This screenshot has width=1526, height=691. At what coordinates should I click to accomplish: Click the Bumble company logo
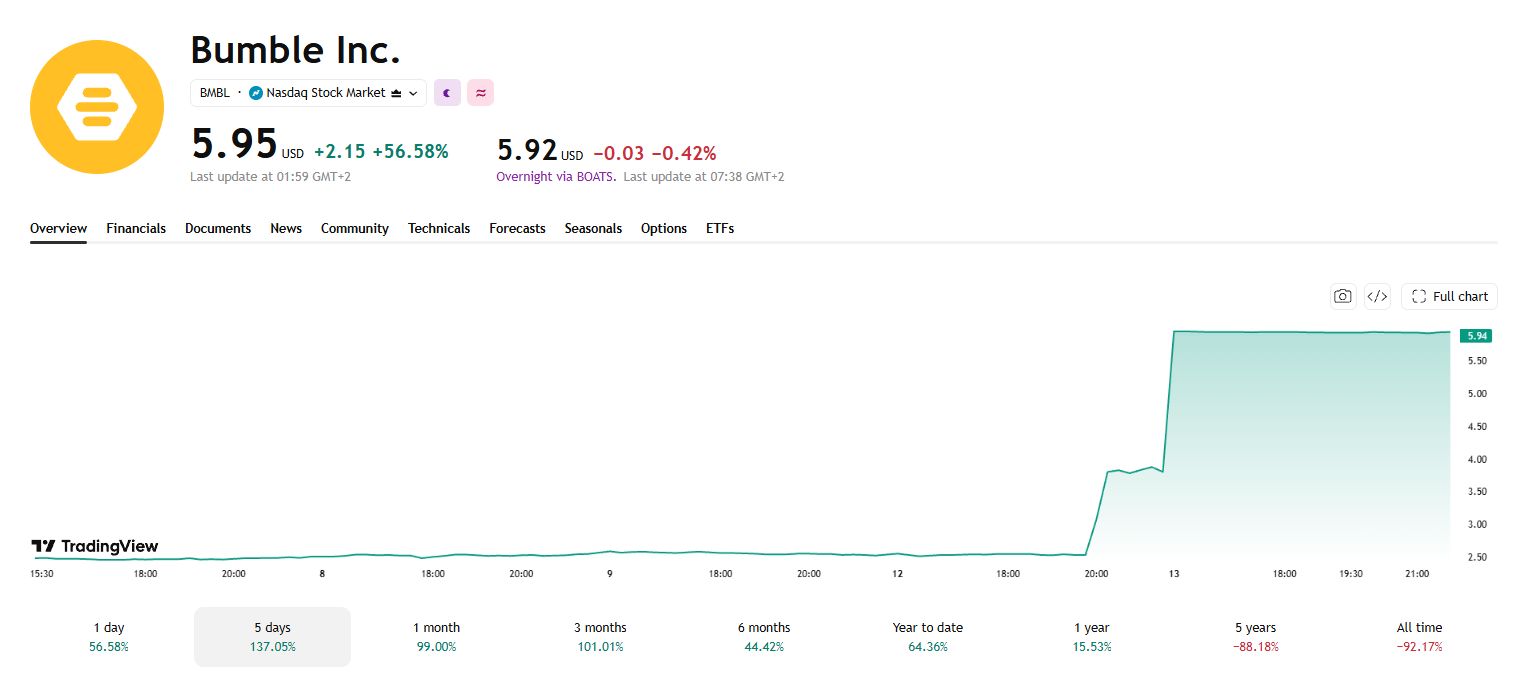click(97, 107)
